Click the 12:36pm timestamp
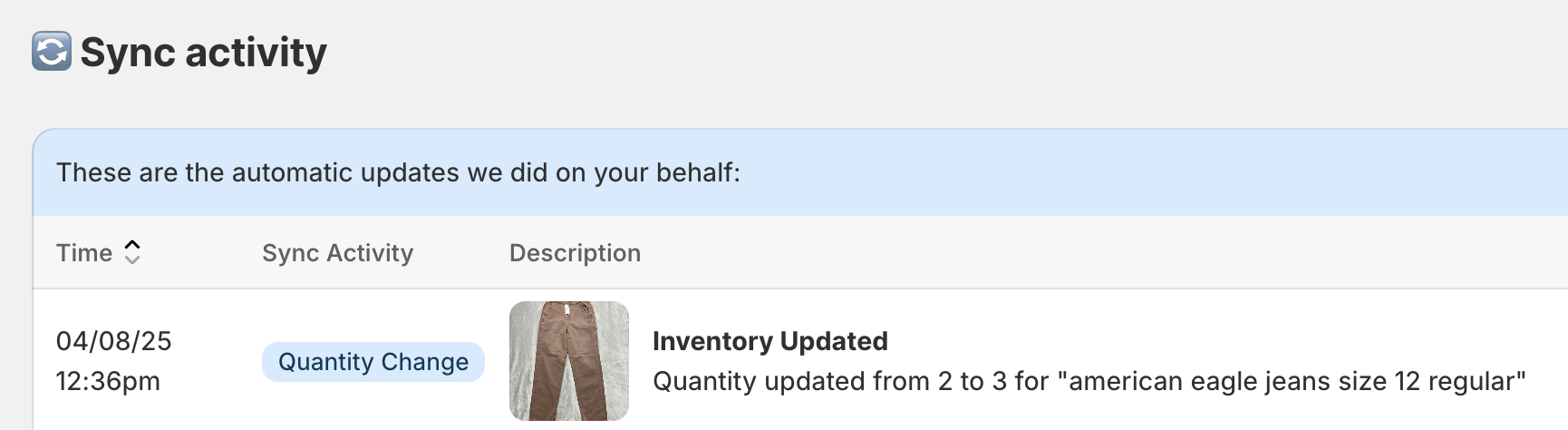Image resolution: width=1568 pixels, height=430 pixels. click(x=108, y=381)
